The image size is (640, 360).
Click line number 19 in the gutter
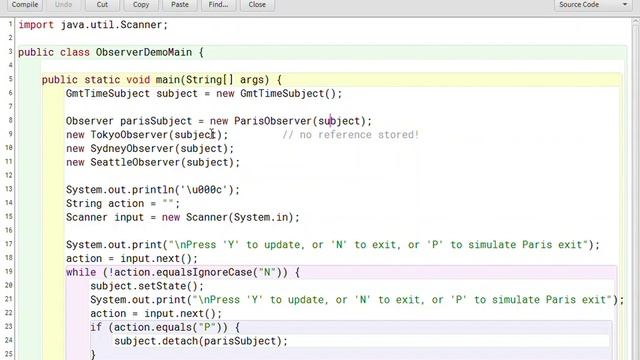click(x=9, y=271)
